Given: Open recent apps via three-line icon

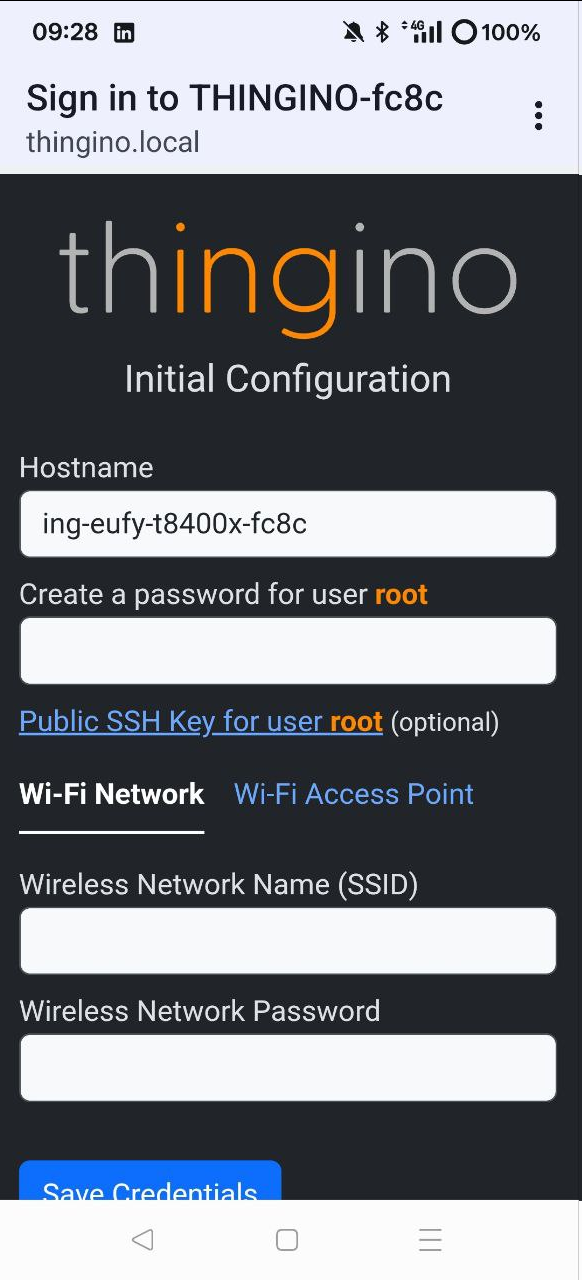Looking at the screenshot, I should click(x=430, y=1240).
